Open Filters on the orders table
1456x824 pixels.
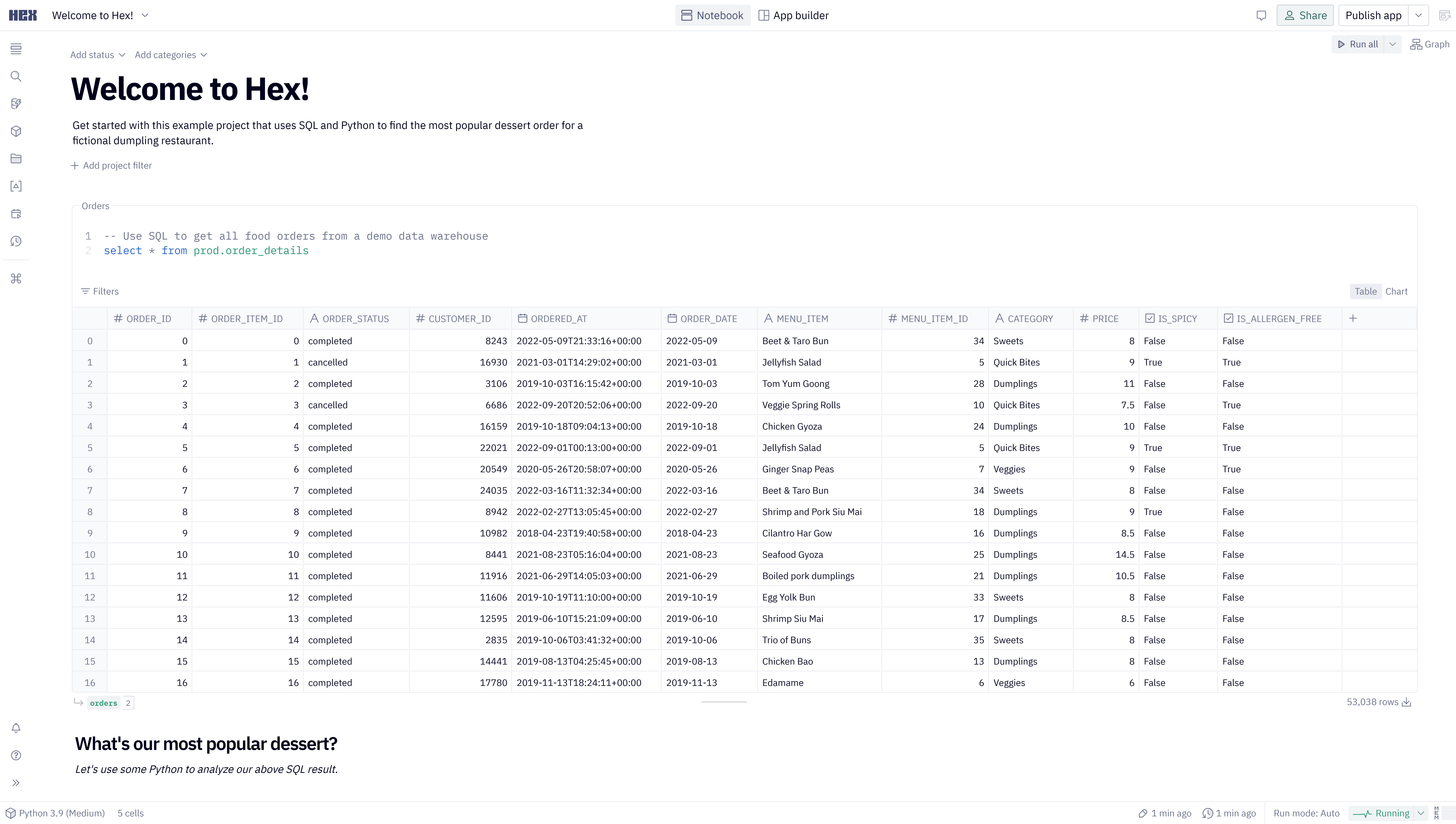[100, 291]
